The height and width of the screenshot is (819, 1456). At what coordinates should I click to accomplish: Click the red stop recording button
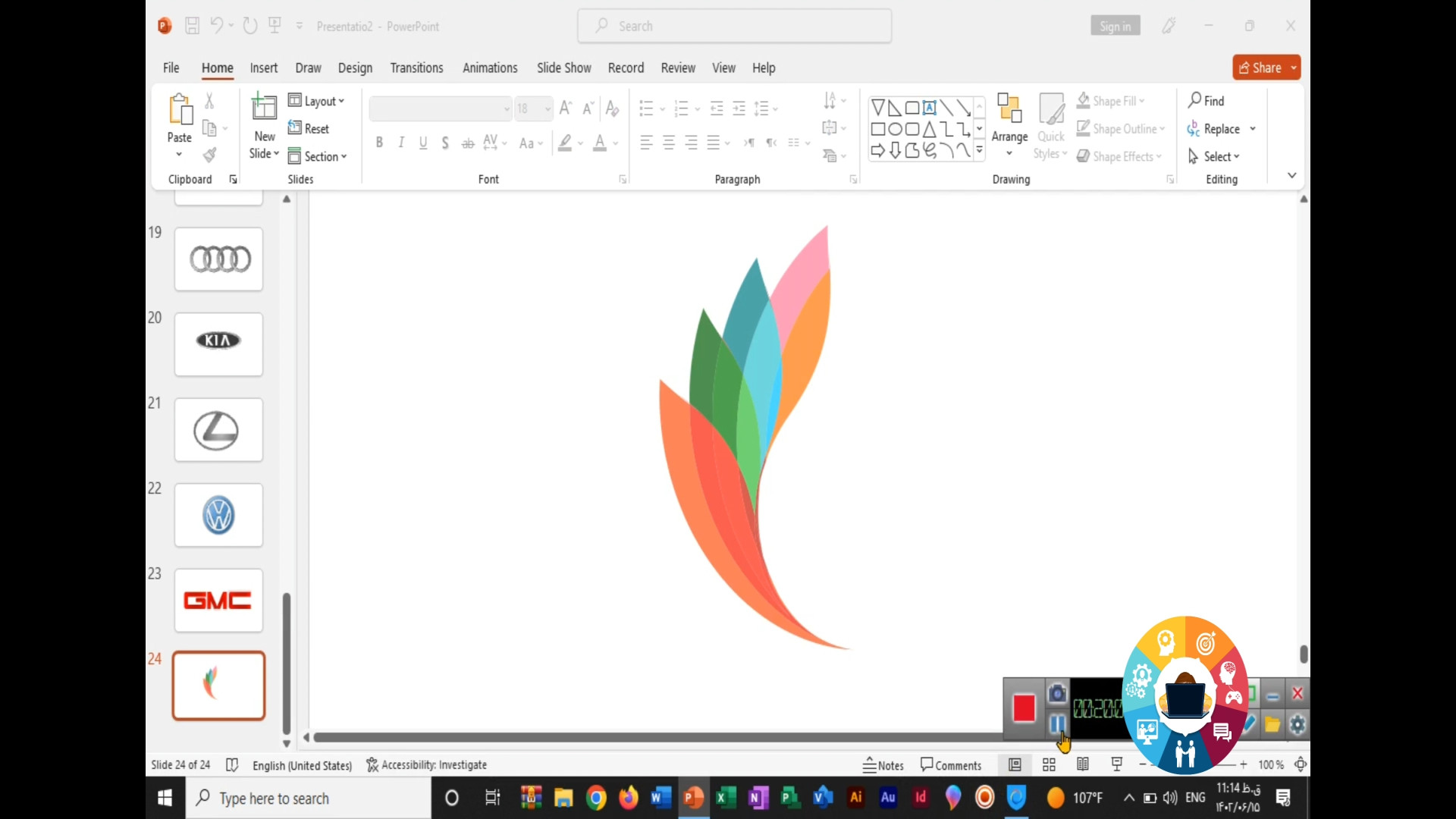pyautogui.click(x=1024, y=708)
